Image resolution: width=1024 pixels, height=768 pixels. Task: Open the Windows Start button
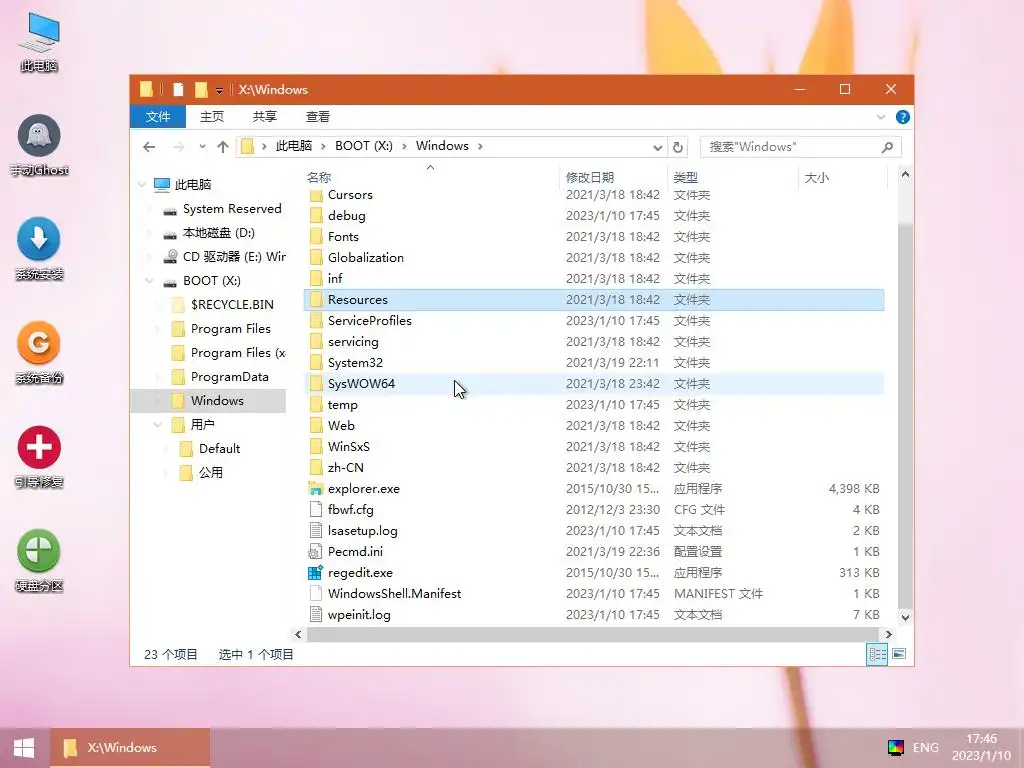pos(24,748)
